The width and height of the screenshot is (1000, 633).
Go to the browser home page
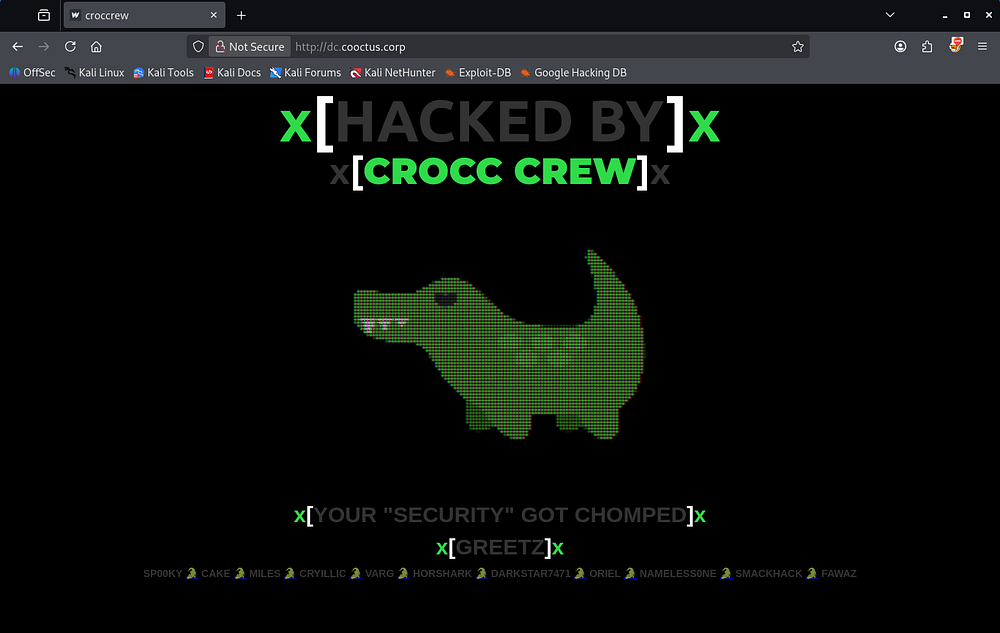(96, 47)
